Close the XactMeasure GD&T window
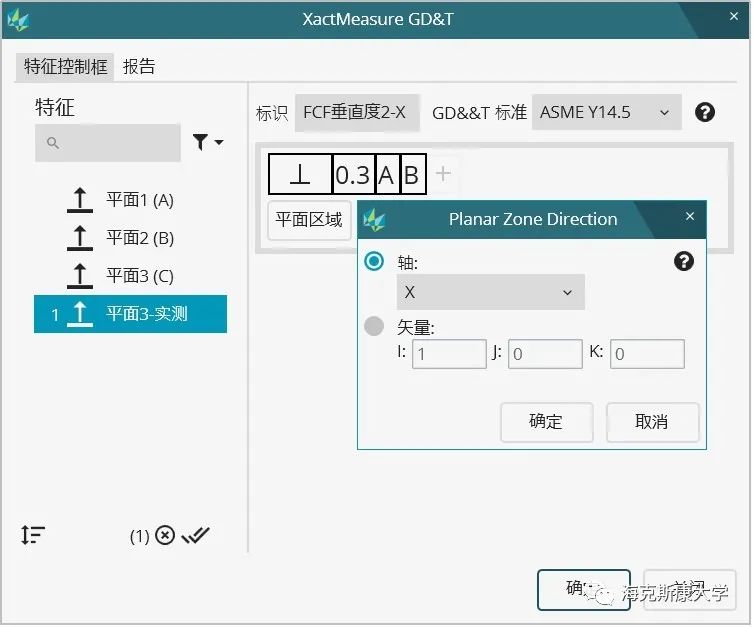The height and width of the screenshot is (627, 753). [734, 16]
